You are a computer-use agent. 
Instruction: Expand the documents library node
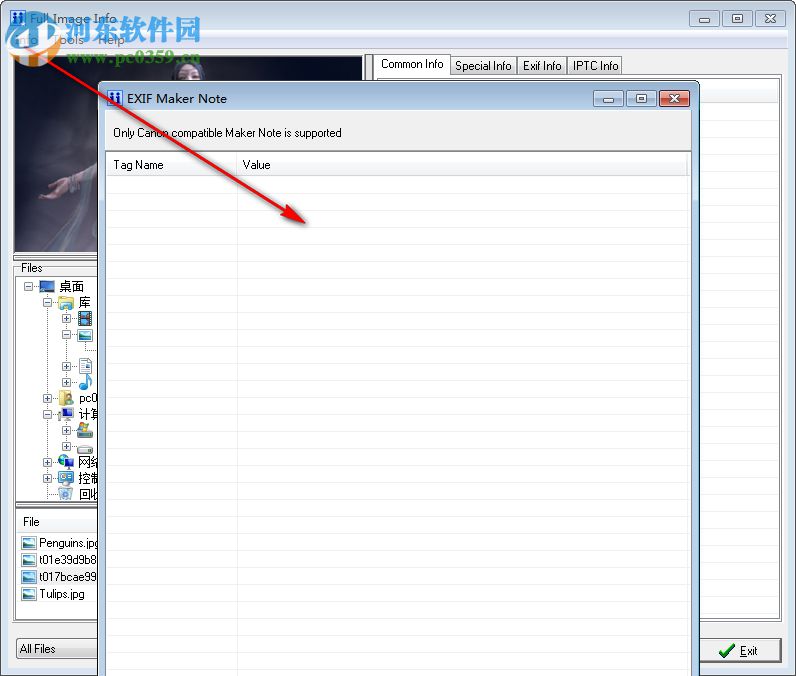(x=66, y=366)
